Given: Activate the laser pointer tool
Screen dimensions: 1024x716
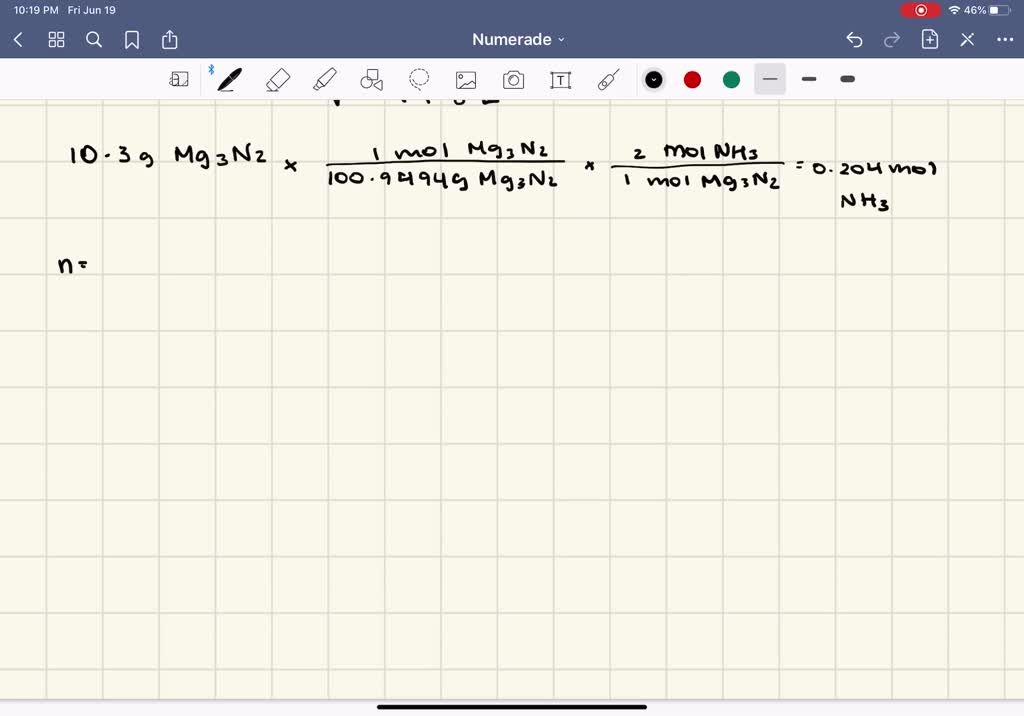Looking at the screenshot, I should coord(607,80).
